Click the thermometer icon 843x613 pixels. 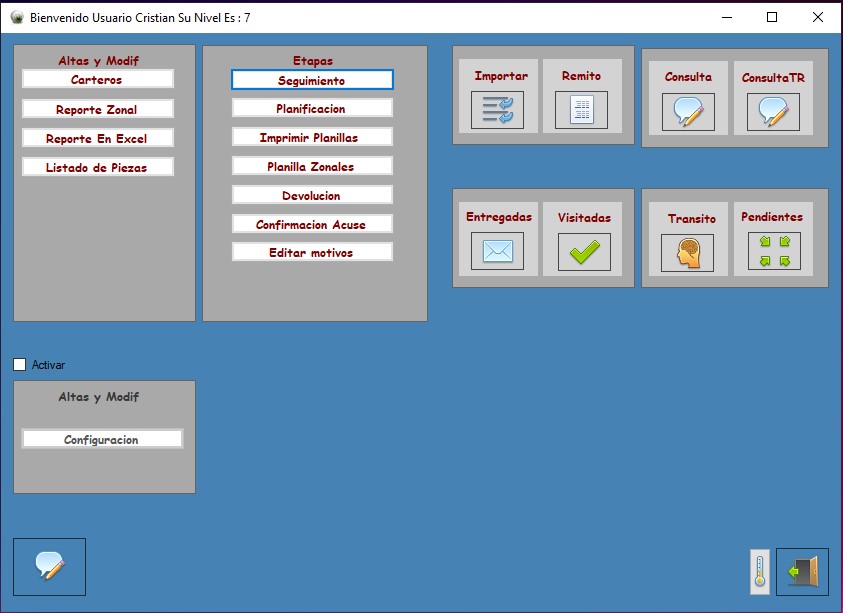[x=760, y=572]
